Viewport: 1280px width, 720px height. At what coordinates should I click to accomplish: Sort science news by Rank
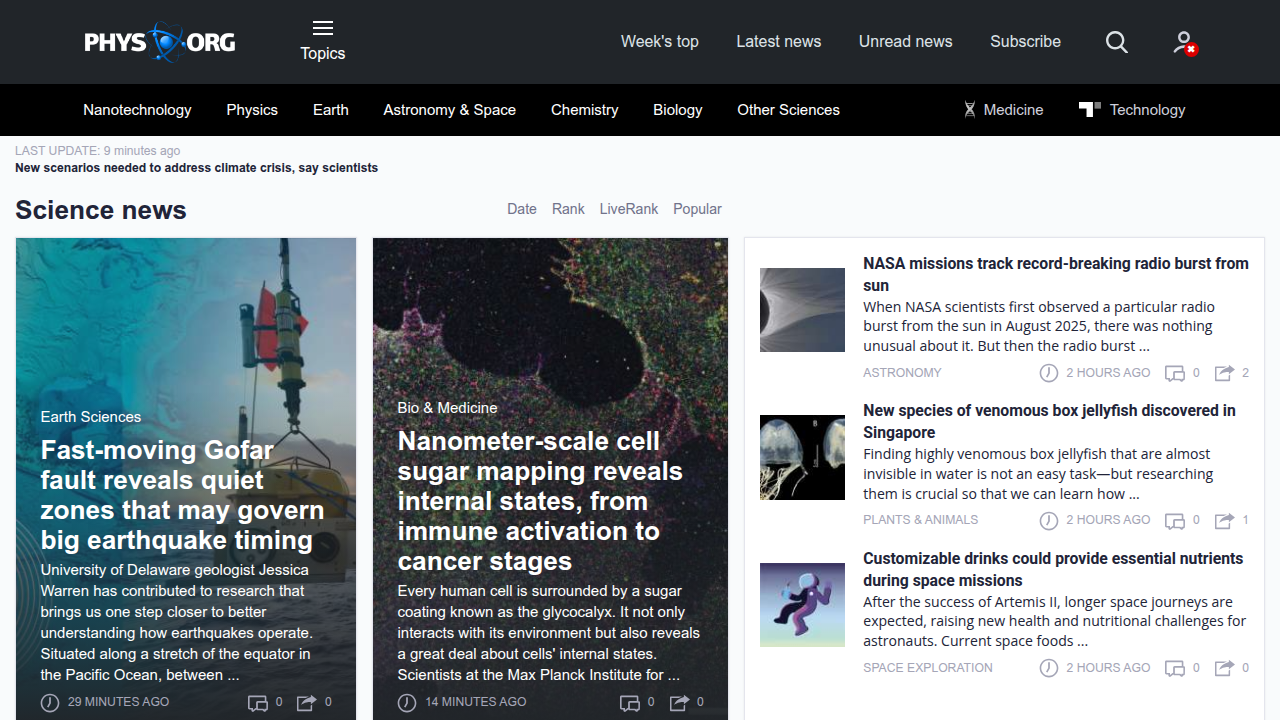(568, 209)
